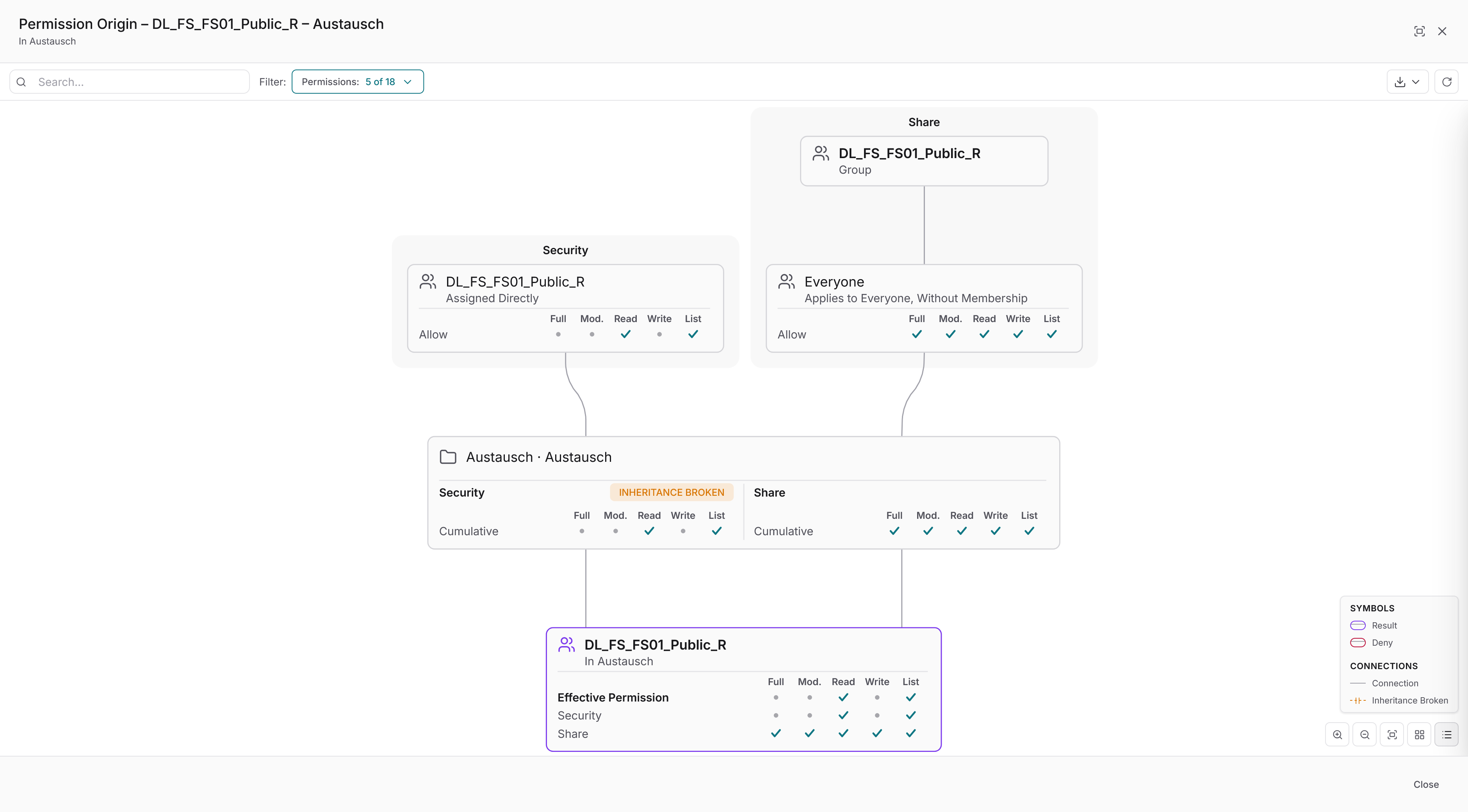Click Write checkmark in Everyone Allow row
1468x812 pixels.
1018,335
